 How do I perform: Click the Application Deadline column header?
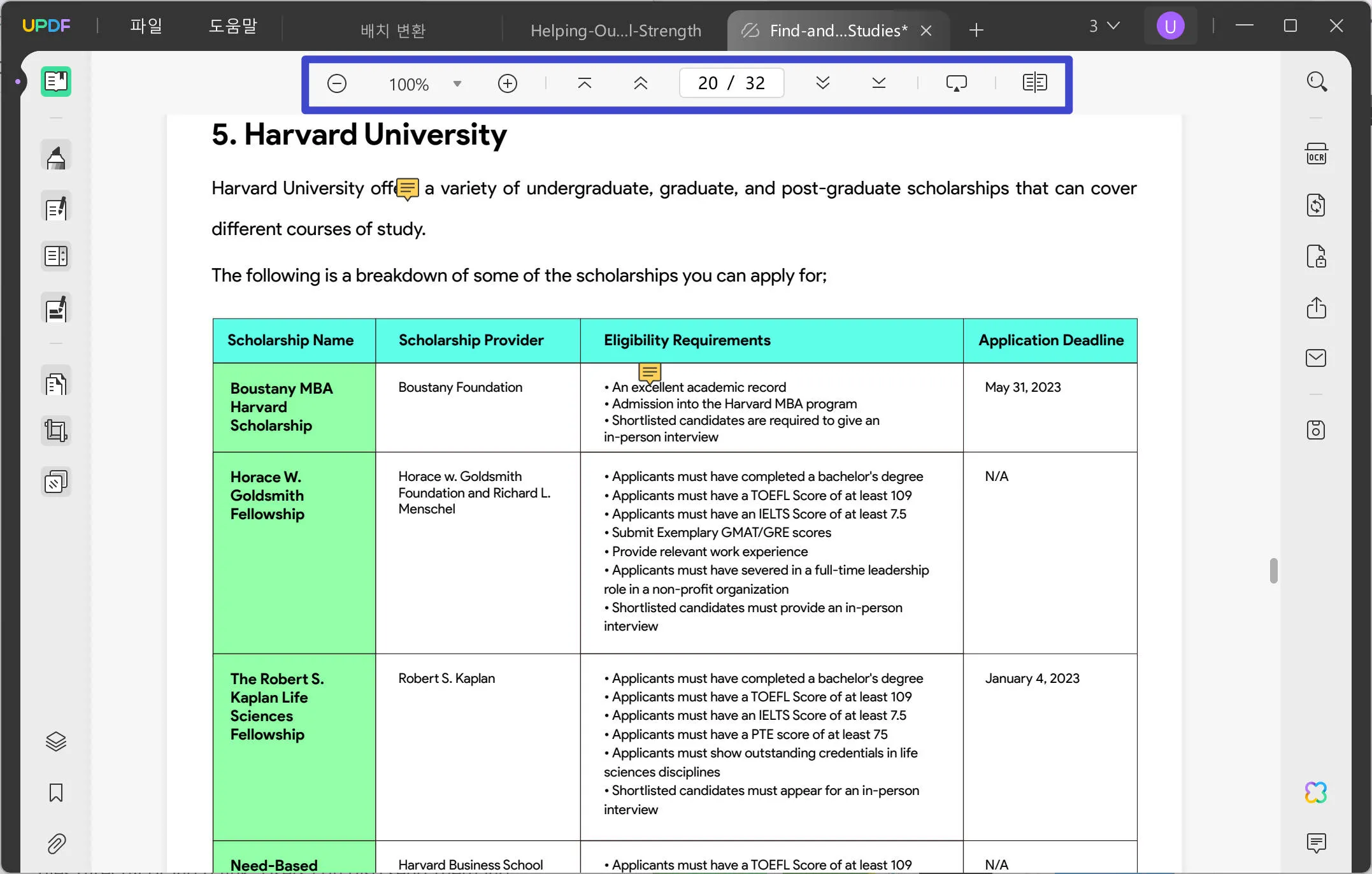[x=1051, y=340]
